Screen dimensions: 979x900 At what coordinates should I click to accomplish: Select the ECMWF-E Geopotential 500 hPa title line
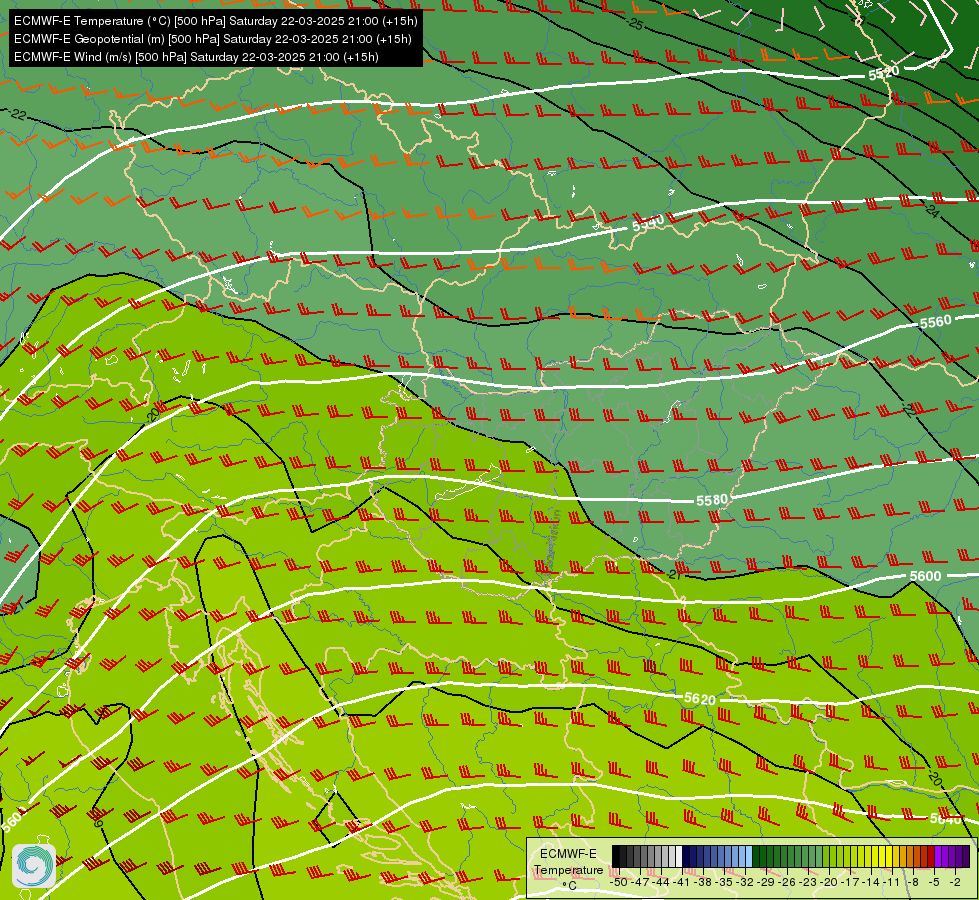pyautogui.click(x=212, y=39)
